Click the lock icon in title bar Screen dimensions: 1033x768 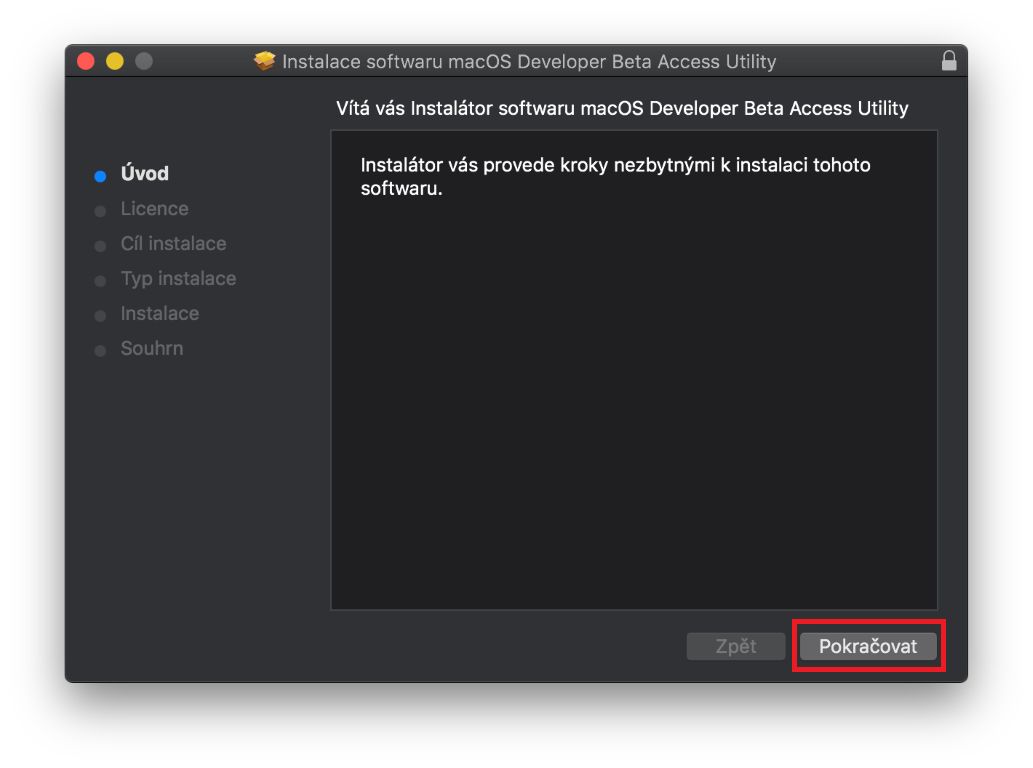(x=949, y=61)
